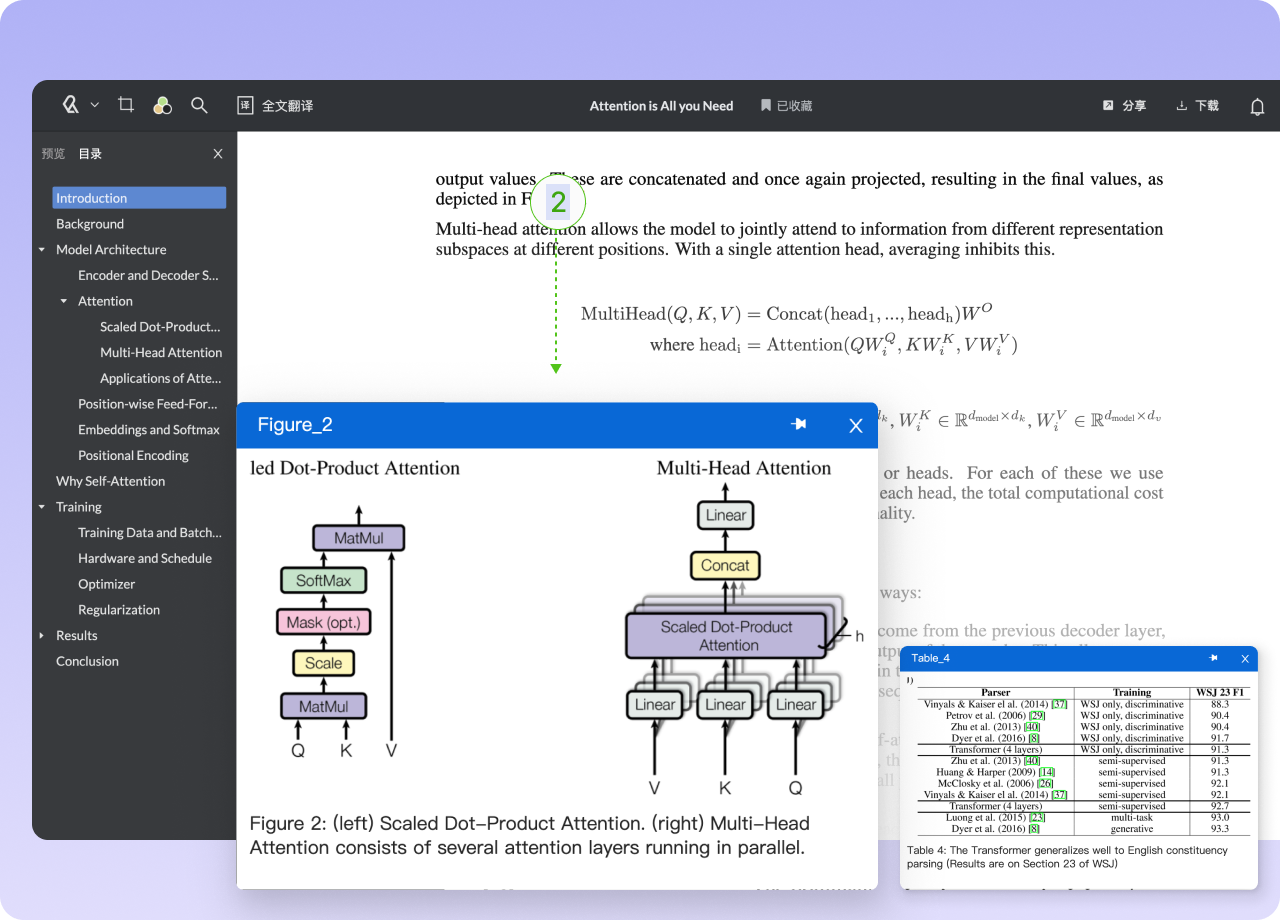This screenshot has height=920, width=1280.
Task: Click the search magnifier icon
Action: (x=199, y=105)
